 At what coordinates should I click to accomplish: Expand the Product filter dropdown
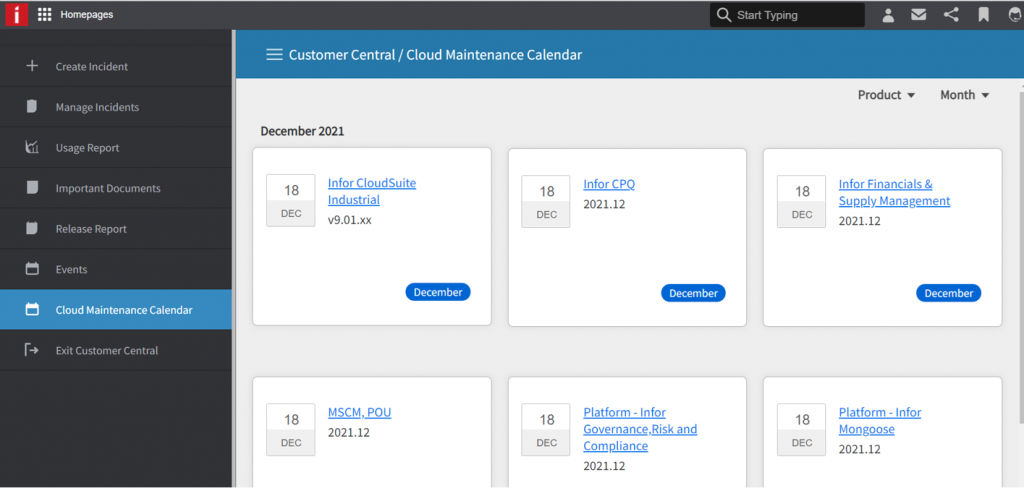pyautogui.click(x=886, y=95)
